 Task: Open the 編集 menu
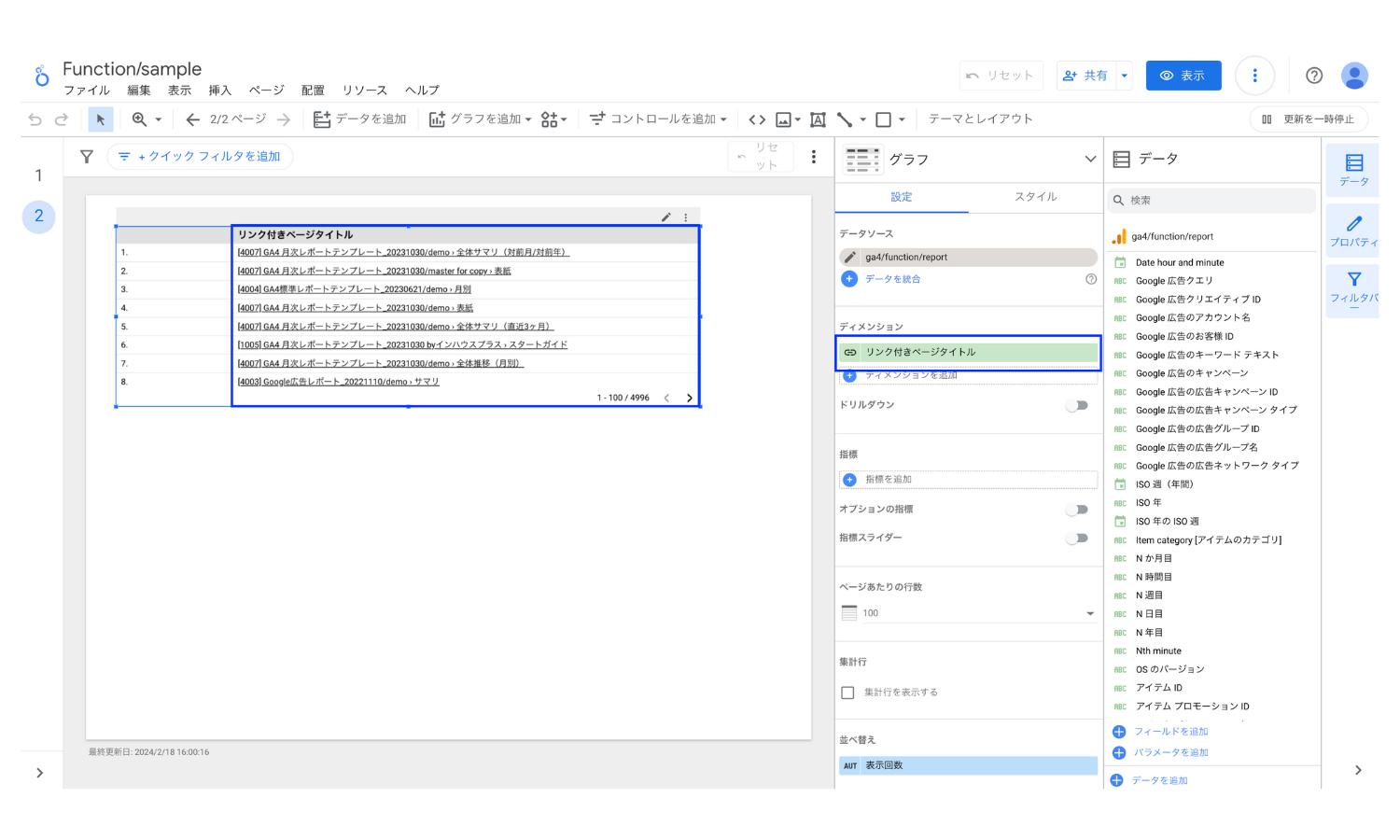(139, 91)
